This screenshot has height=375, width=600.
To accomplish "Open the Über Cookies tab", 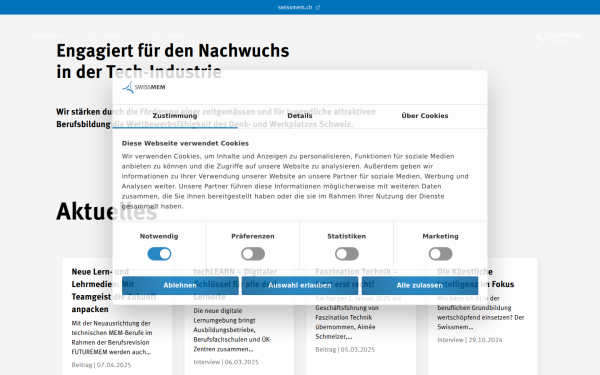I will [x=425, y=116].
